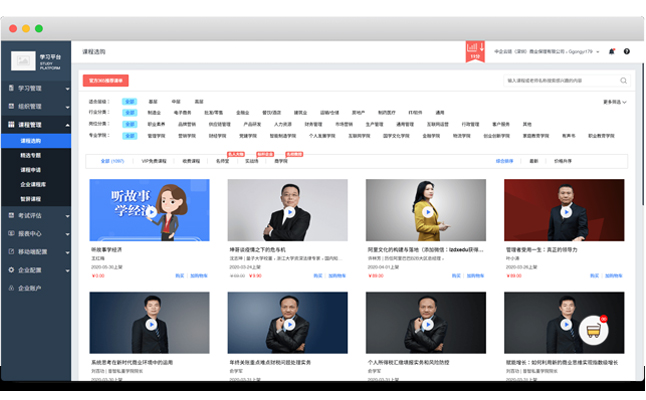Select 制造业 industry filter
The height and width of the screenshot is (400, 646).
[154, 112]
